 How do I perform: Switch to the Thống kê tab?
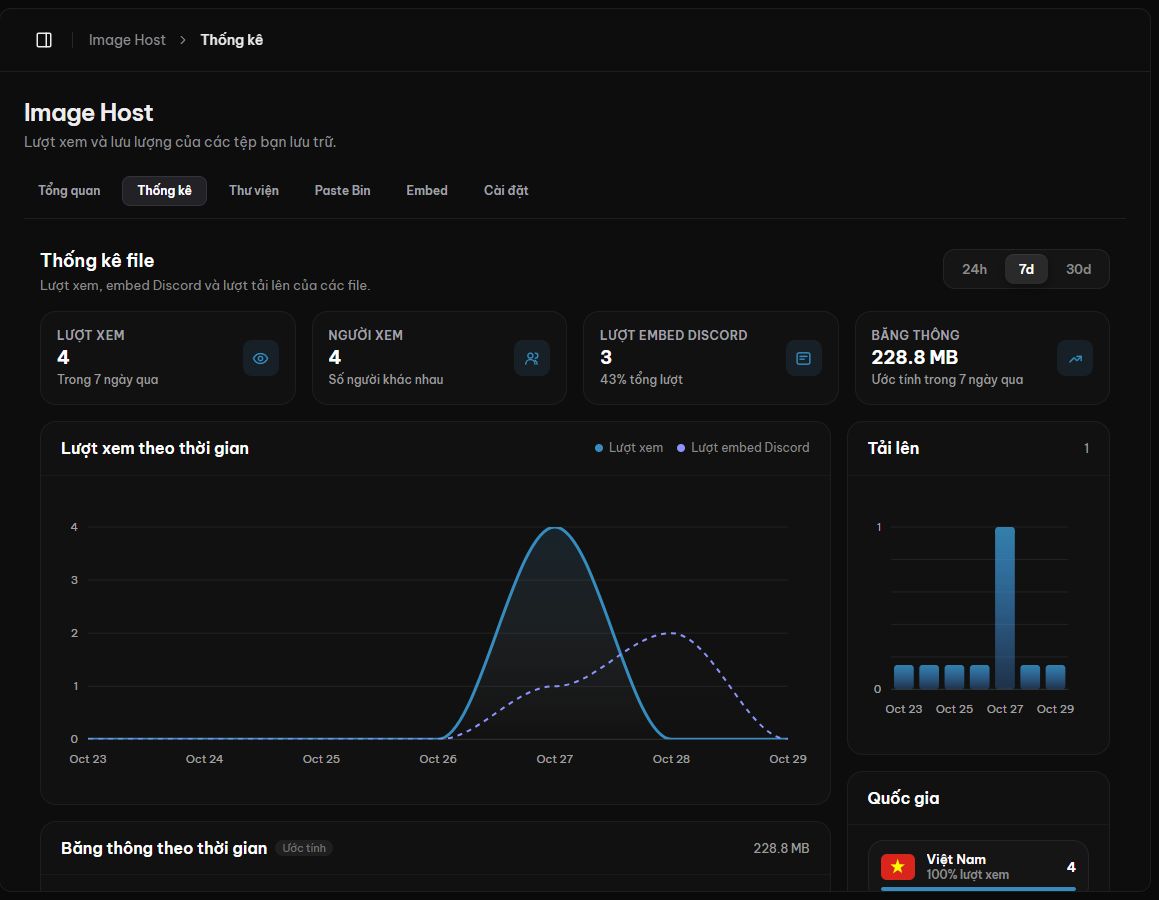(164, 191)
